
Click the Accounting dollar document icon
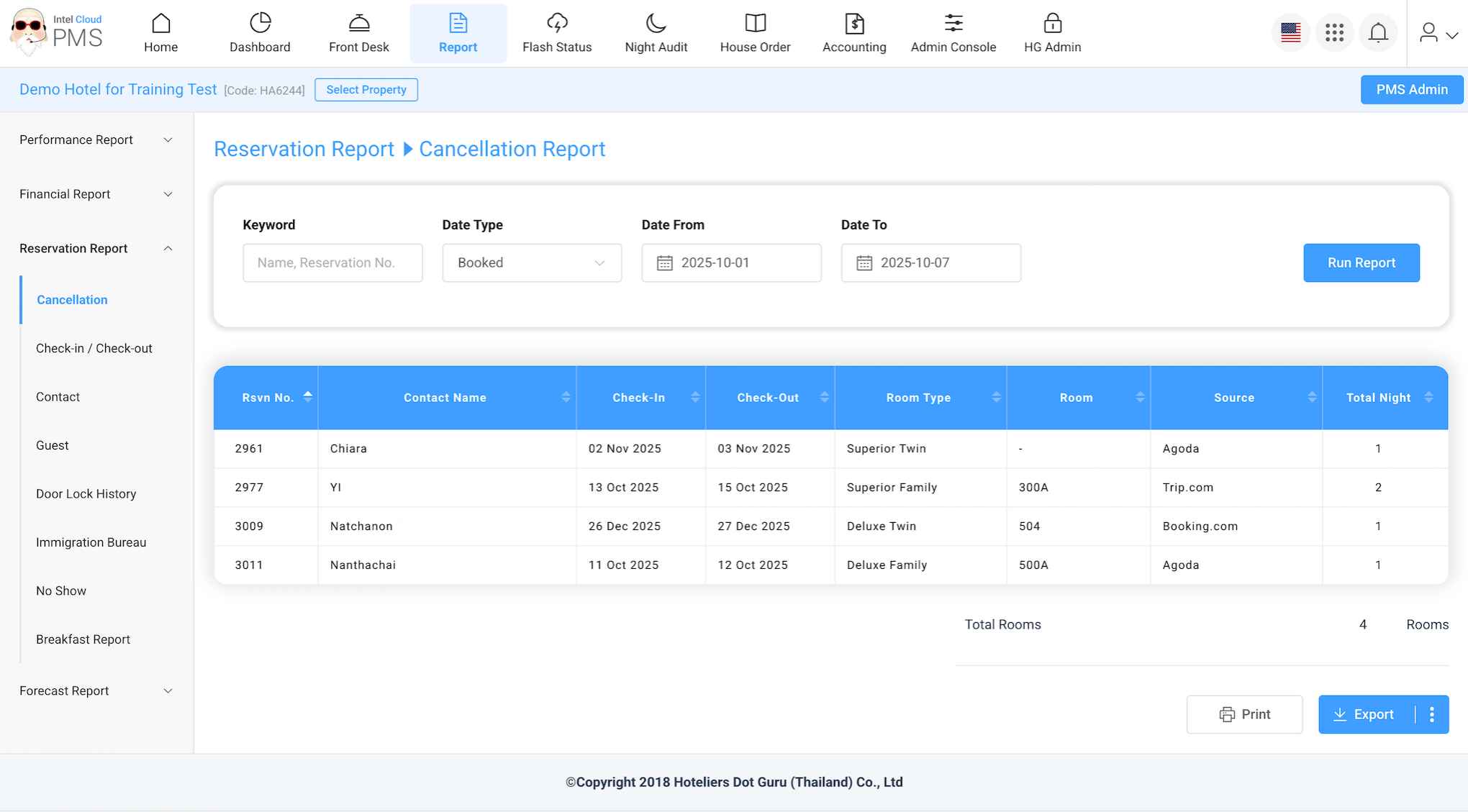click(853, 24)
